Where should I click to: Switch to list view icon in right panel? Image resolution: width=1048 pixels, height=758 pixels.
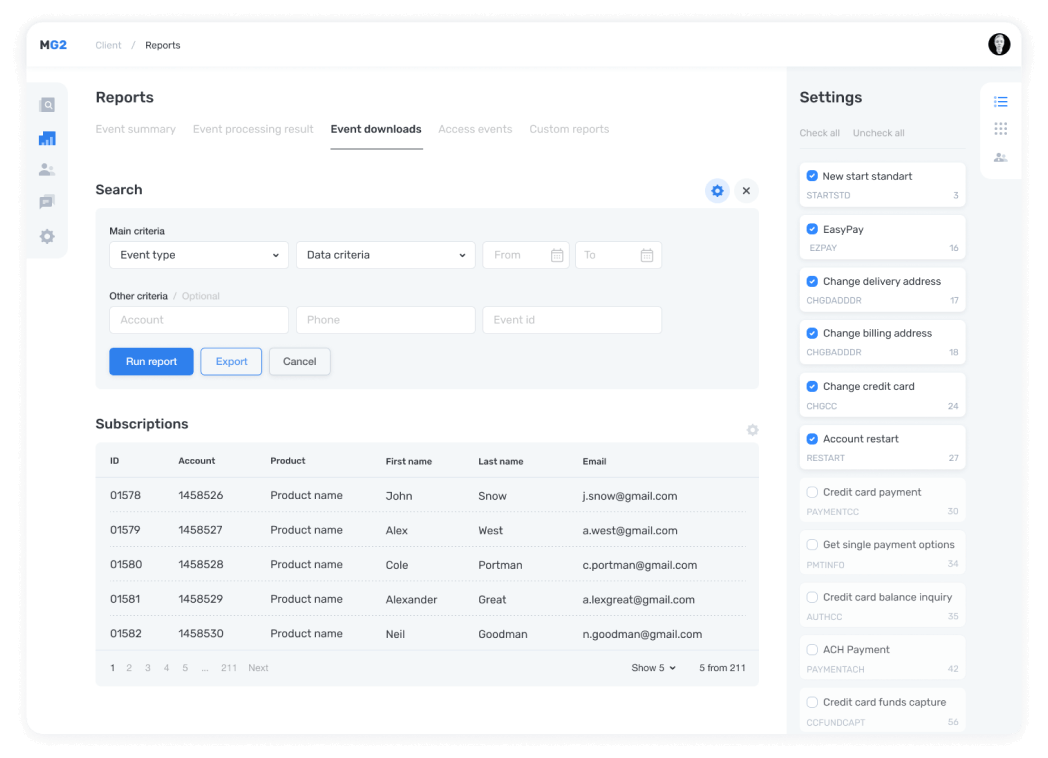[x=1000, y=102]
